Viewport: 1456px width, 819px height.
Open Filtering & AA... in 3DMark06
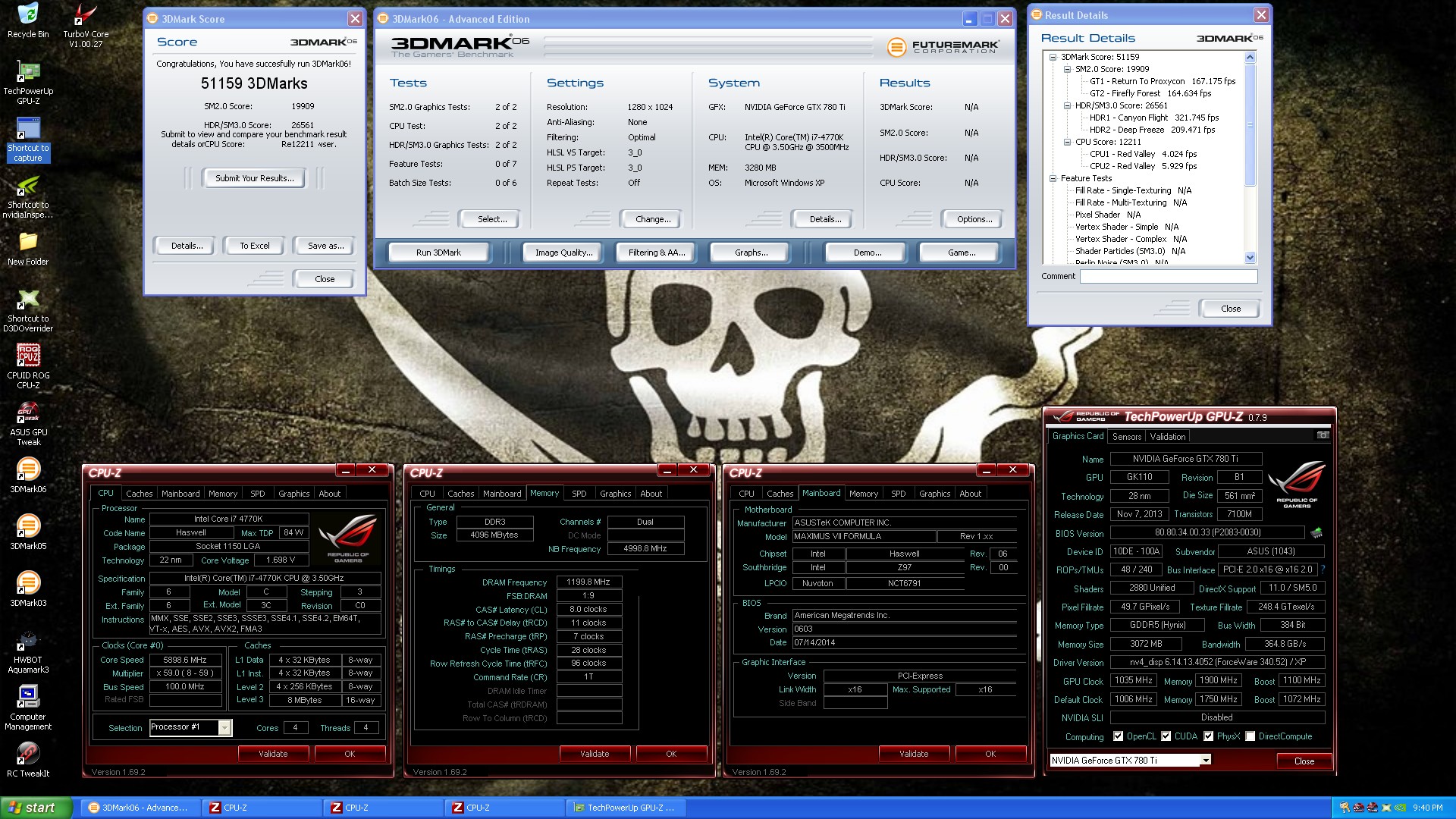656,253
